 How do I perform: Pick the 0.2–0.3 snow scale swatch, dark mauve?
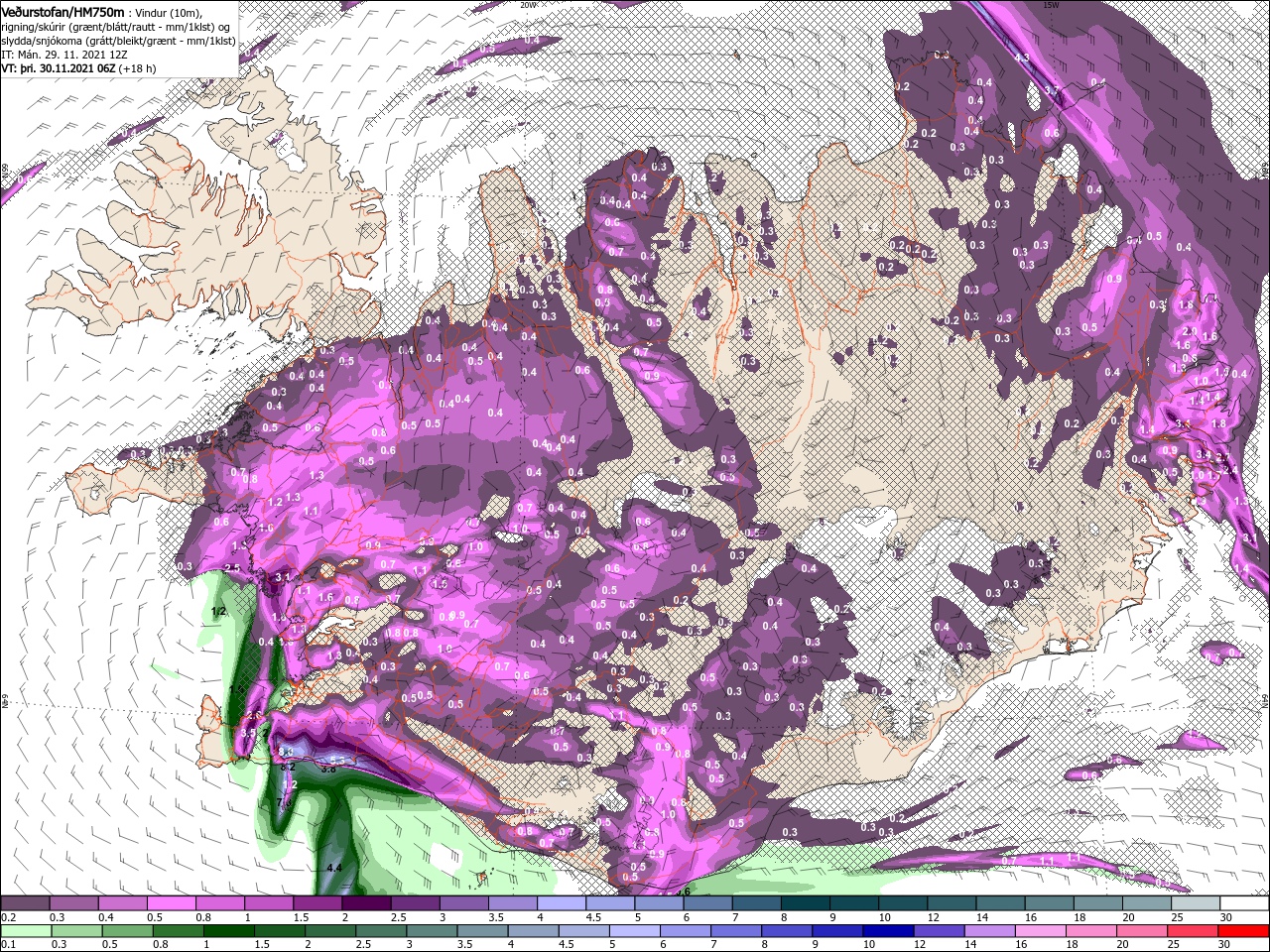[25, 903]
